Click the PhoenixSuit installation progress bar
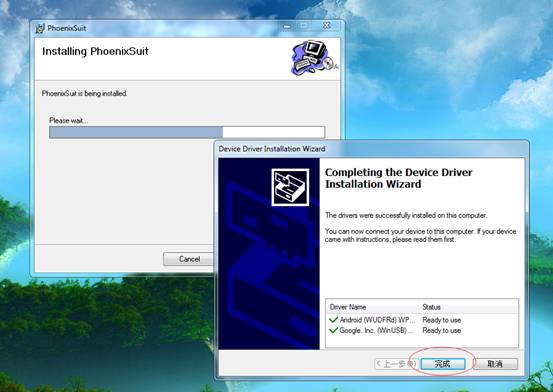This screenshot has height=392, width=553. 187,132
